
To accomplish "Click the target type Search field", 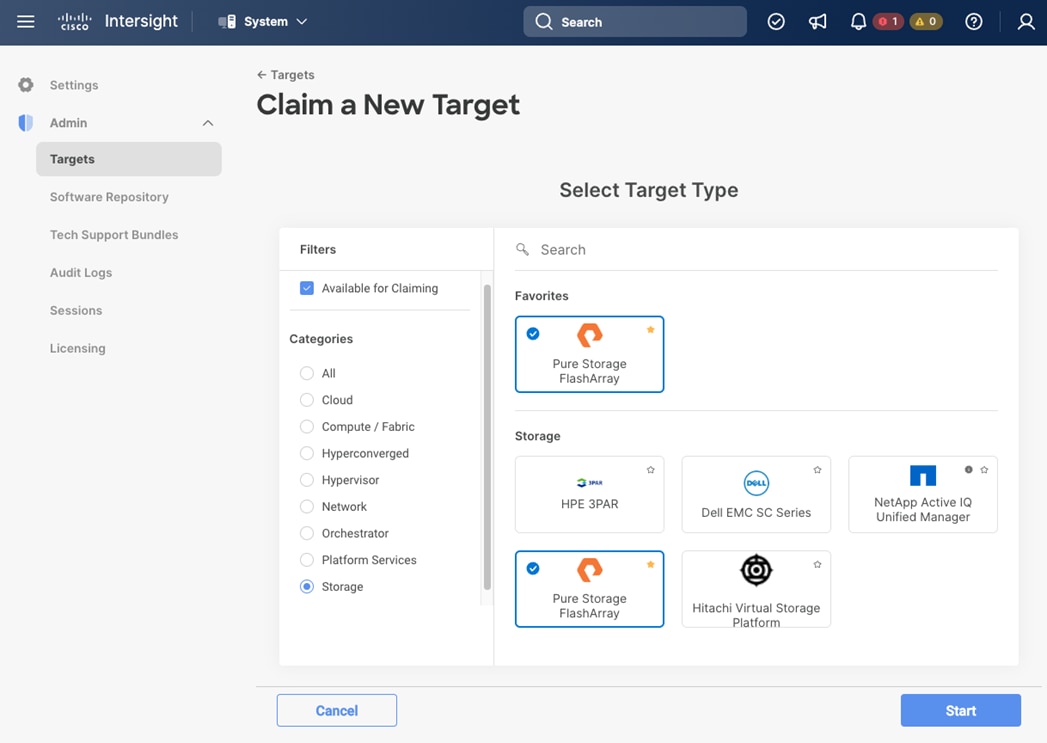I will 756,250.
